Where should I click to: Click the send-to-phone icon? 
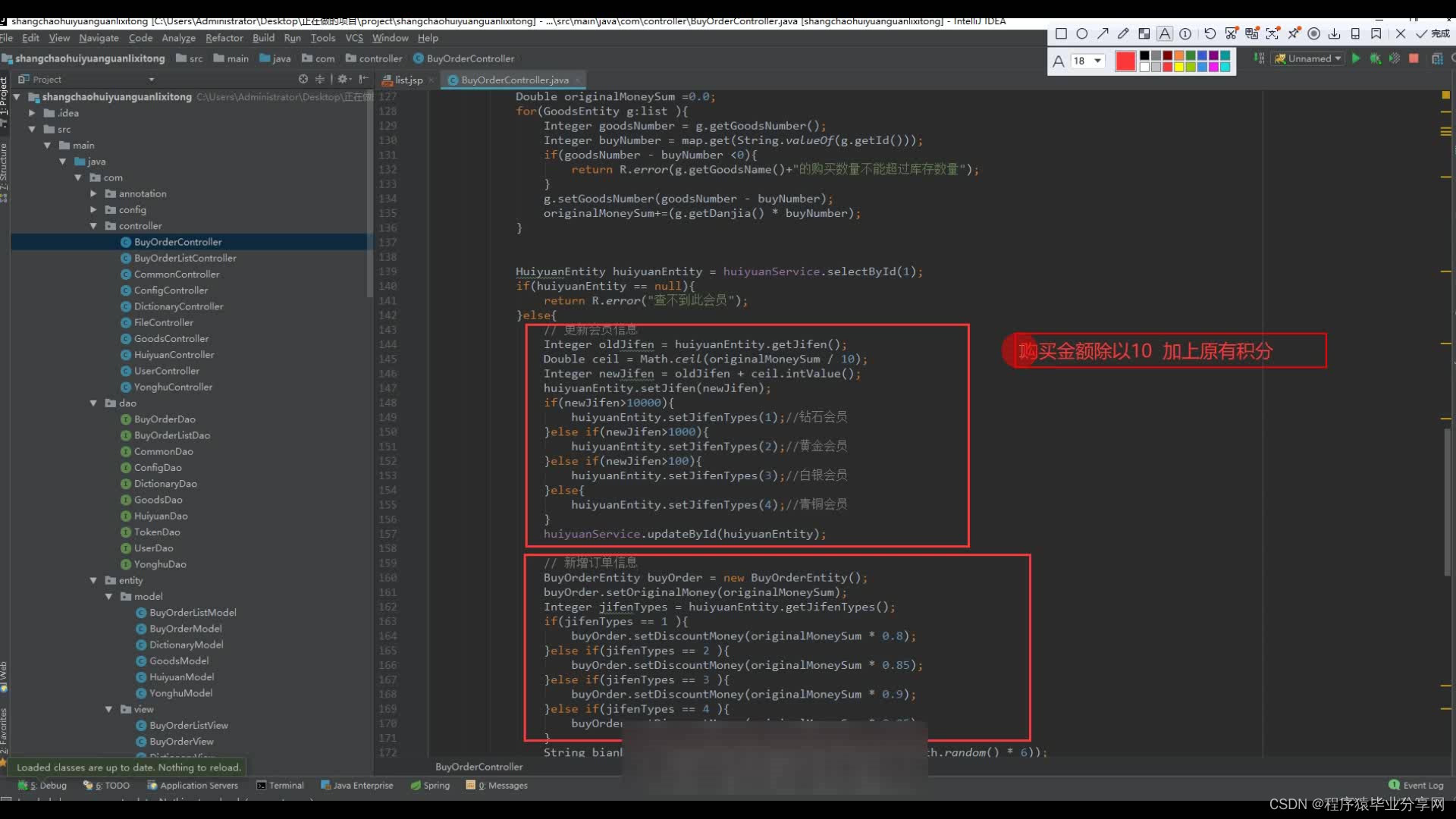click(1355, 33)
